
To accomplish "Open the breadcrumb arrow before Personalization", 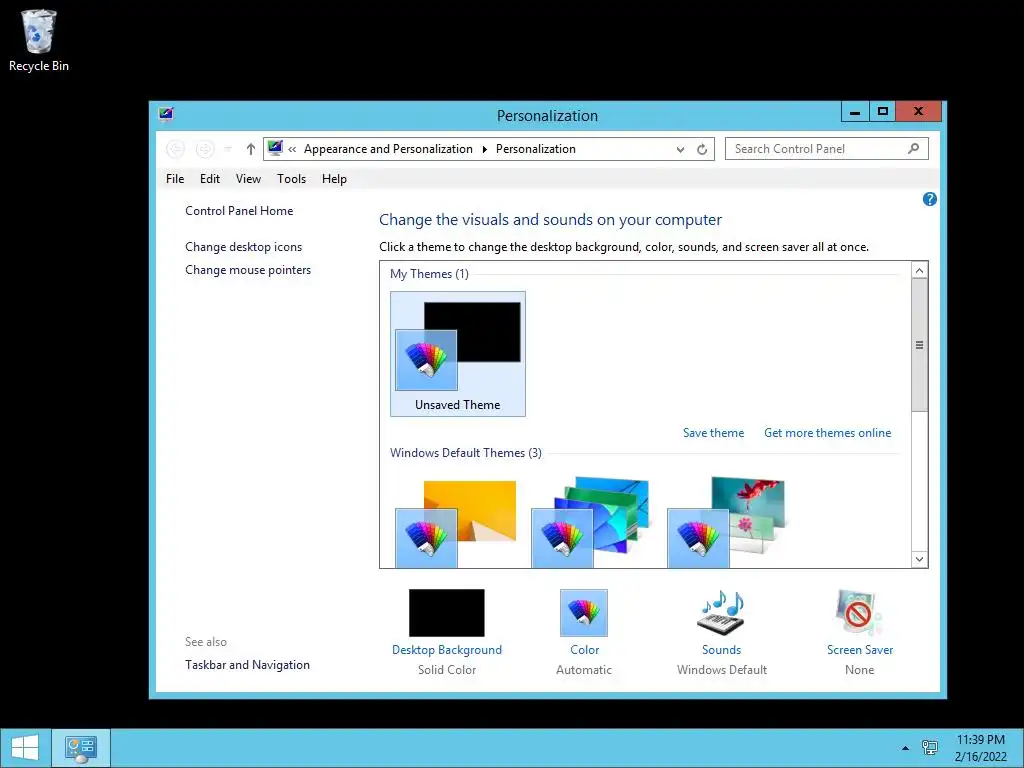I will pyautogui.click(x=485, y=150).
